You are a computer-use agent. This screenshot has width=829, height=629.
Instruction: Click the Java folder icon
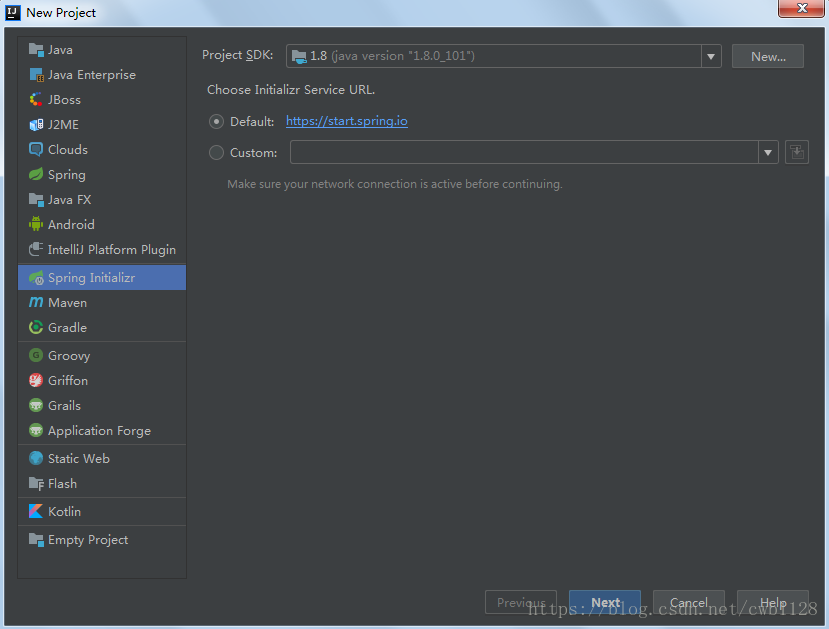coord(36,50)
